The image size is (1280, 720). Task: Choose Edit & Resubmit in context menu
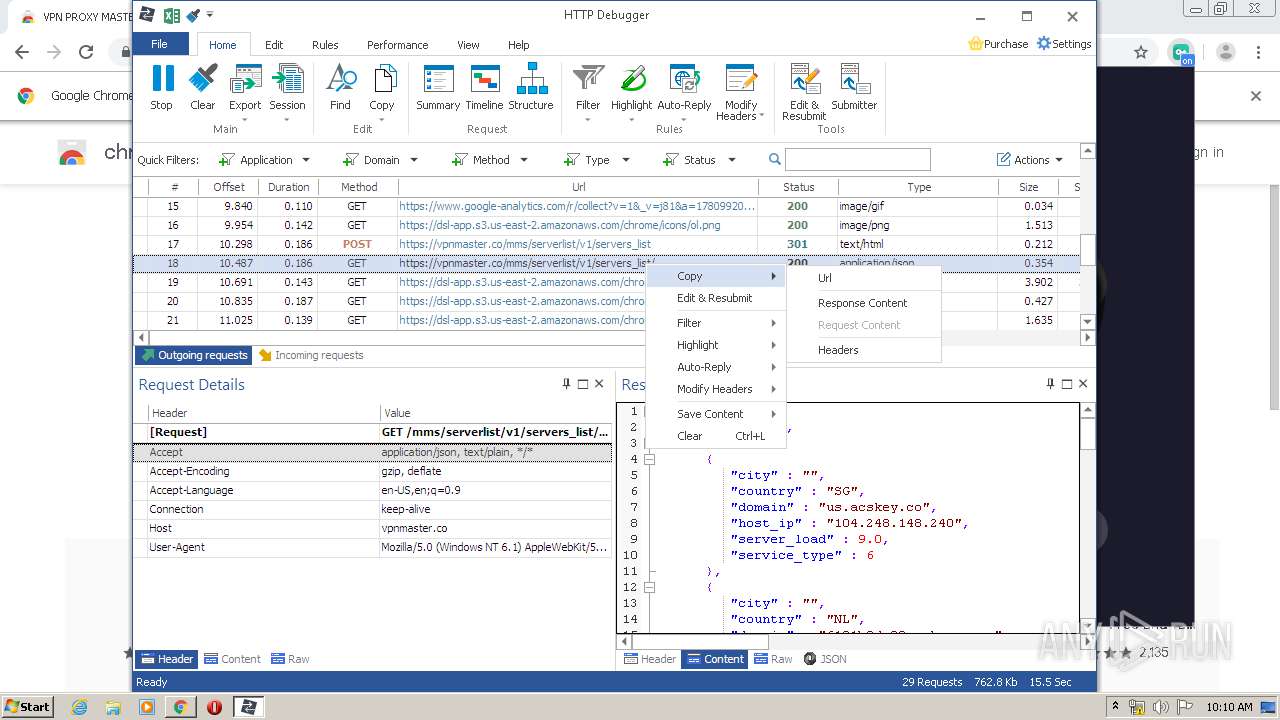716,298
